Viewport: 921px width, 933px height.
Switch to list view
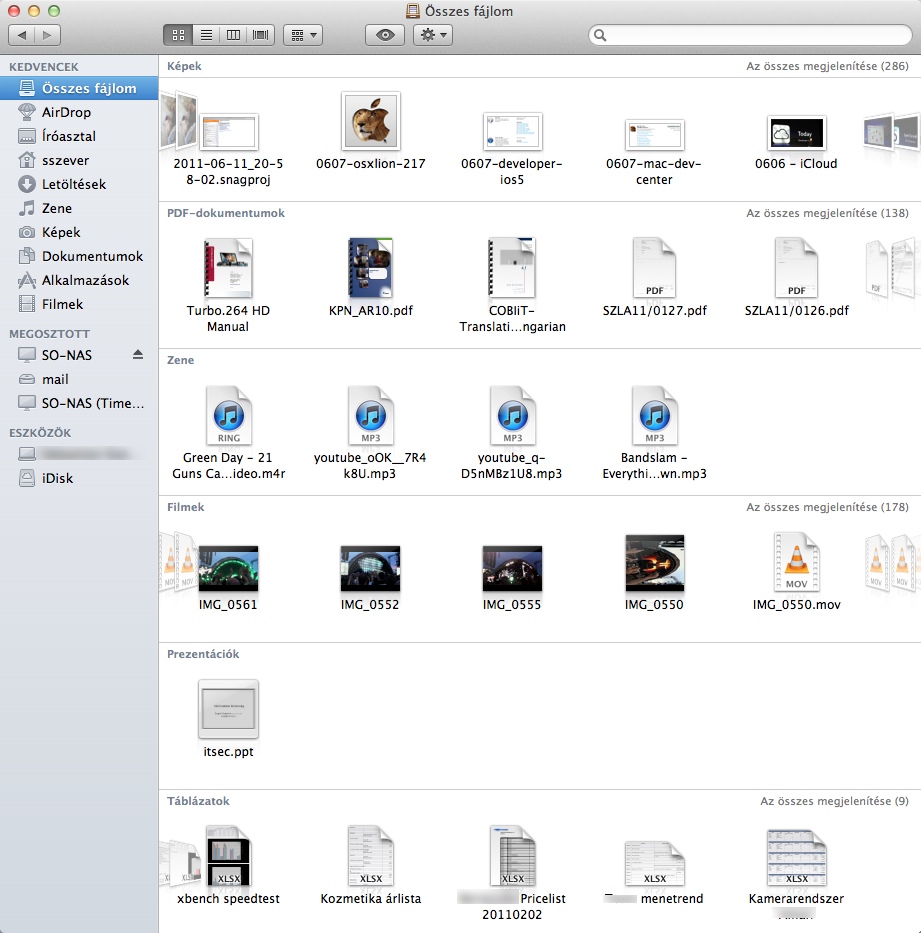pyautogui.click(x=206, y=35)
